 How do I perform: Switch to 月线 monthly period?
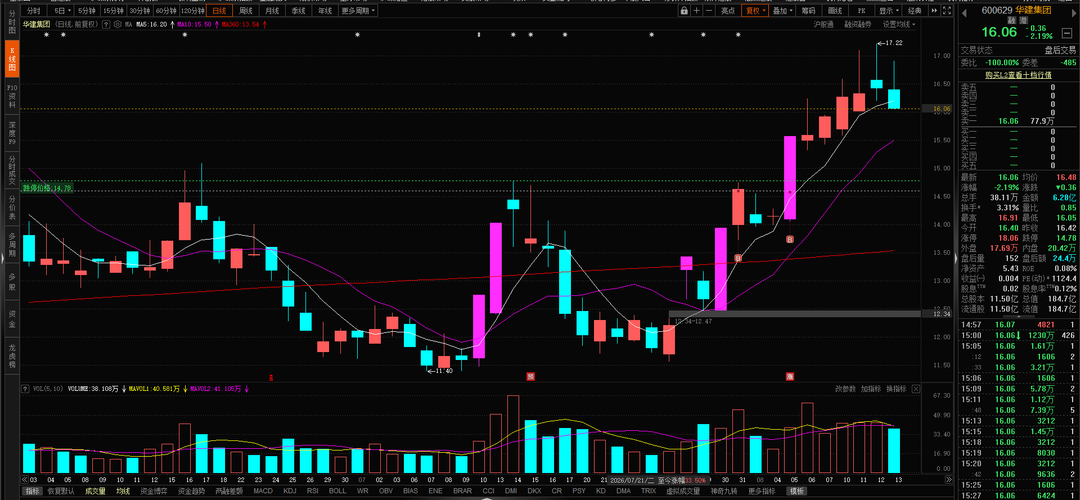click(272, 11)
